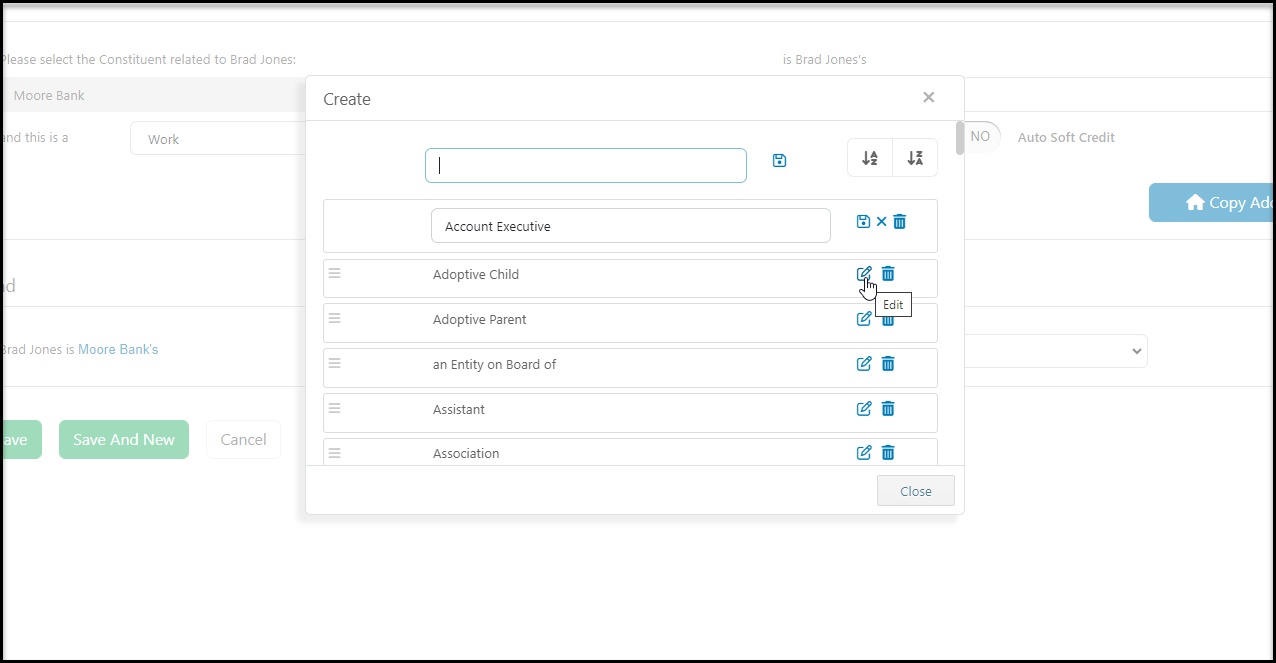Click the Copy Address button
The height and width of the screenshot is (663, 1276).
coord(1212,202)
